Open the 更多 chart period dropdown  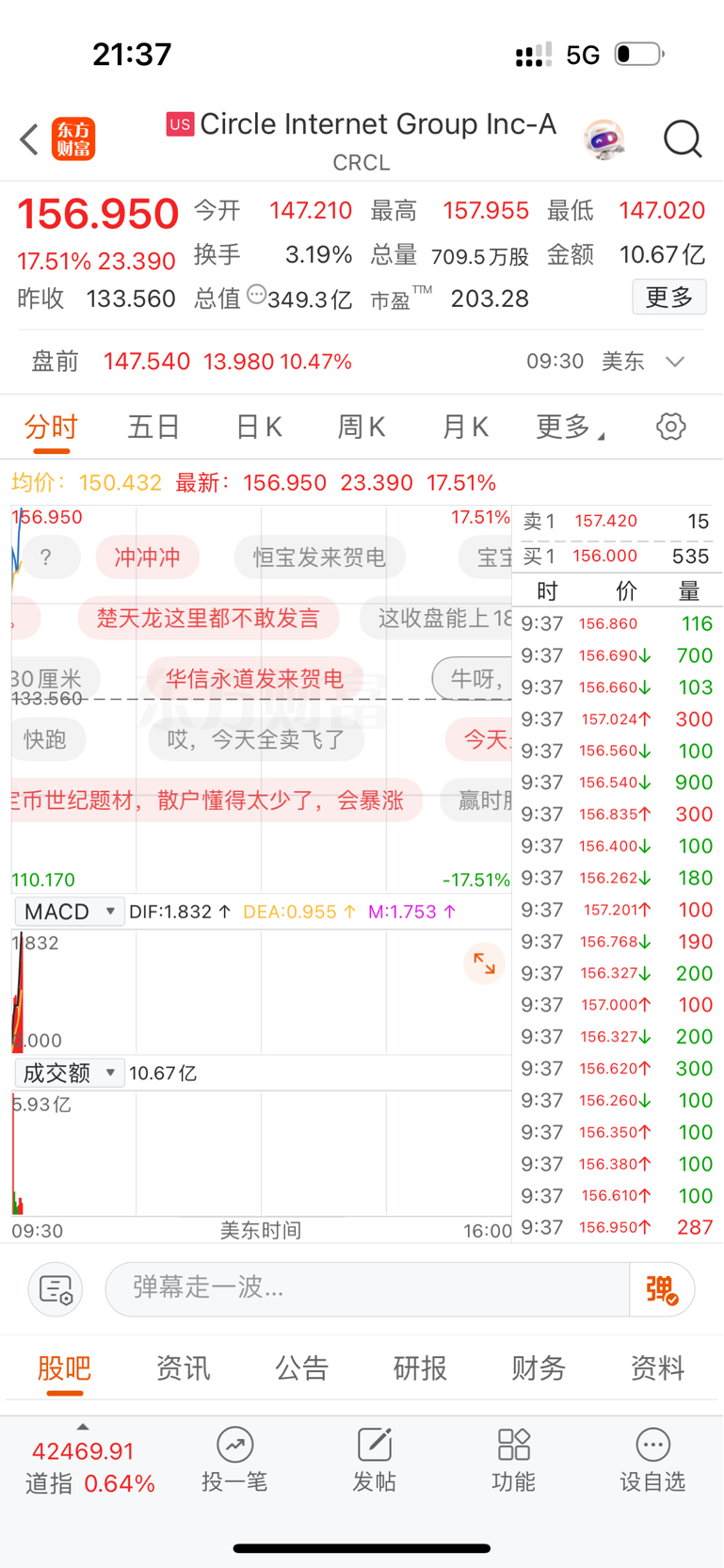(570, 428)
